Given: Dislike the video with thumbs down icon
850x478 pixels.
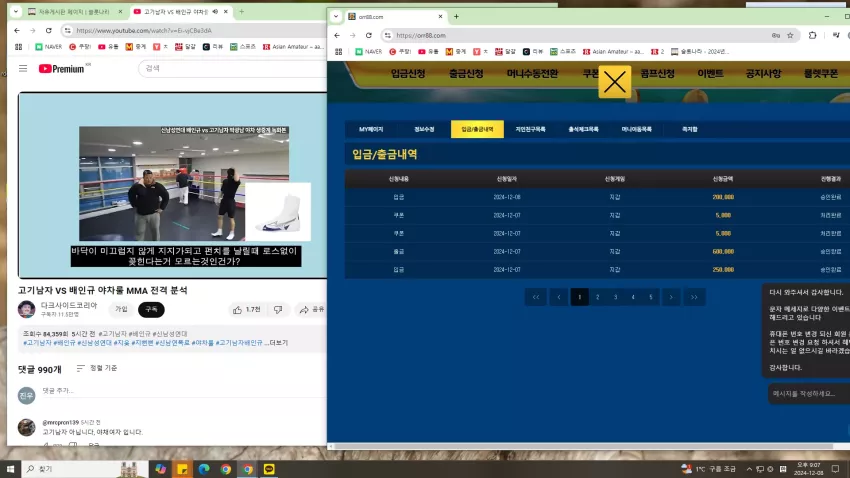Looking at the screenshot, I should 278,309.
